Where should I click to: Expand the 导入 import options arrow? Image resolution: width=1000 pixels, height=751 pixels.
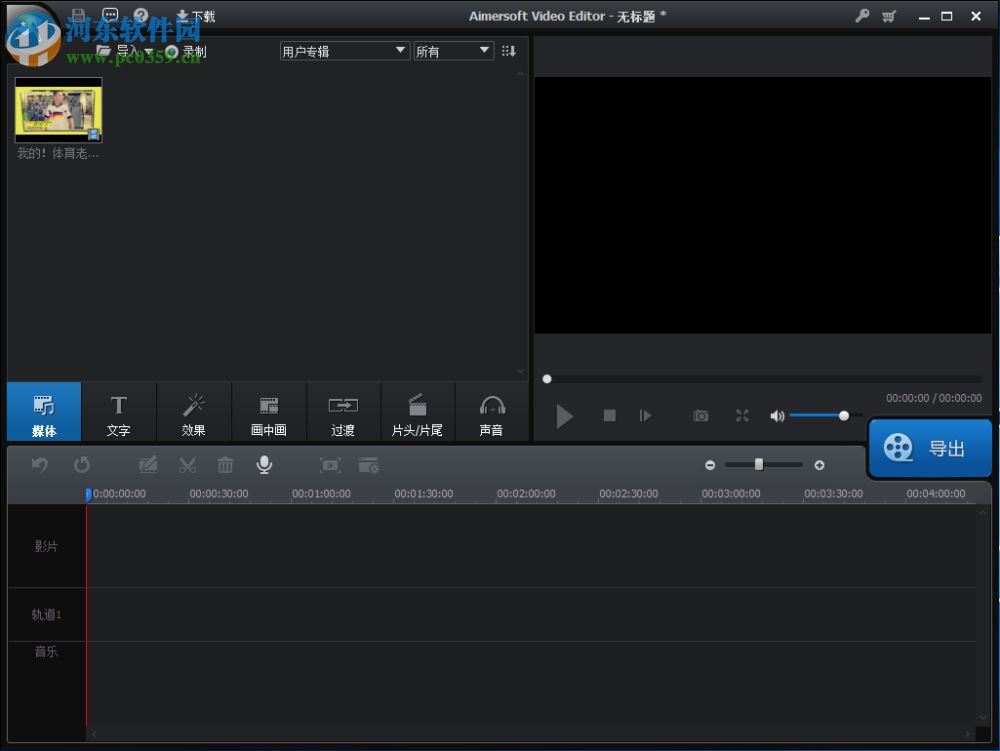click(146, 50)
